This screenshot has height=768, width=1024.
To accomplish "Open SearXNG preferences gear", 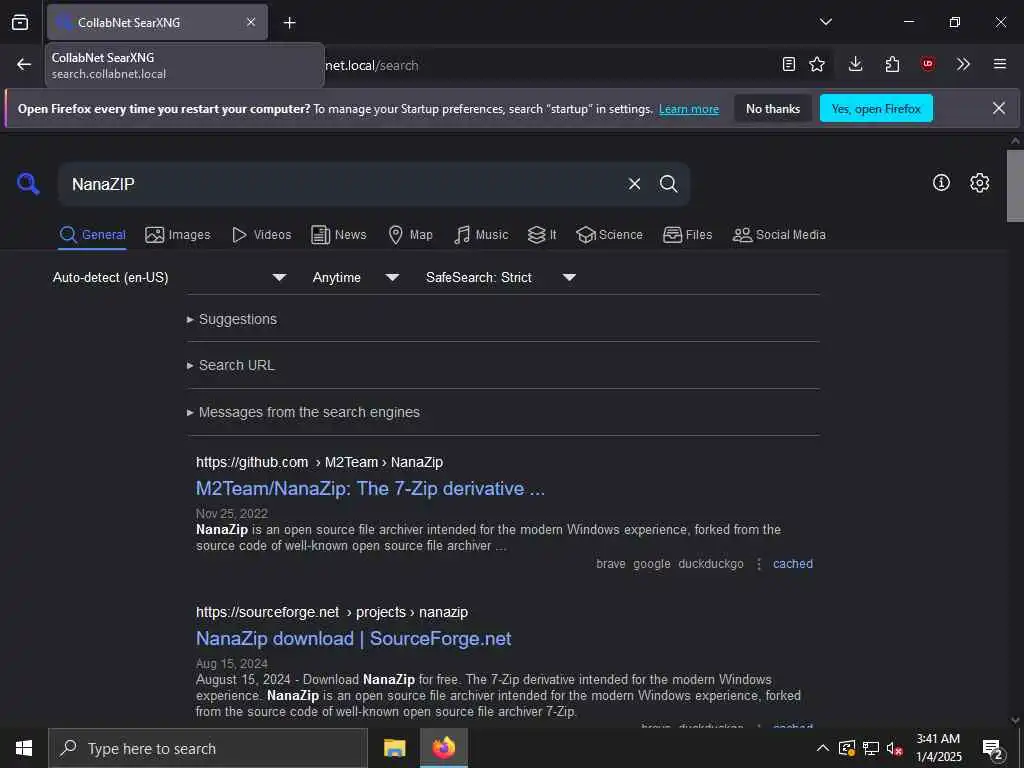I will 979,183.
